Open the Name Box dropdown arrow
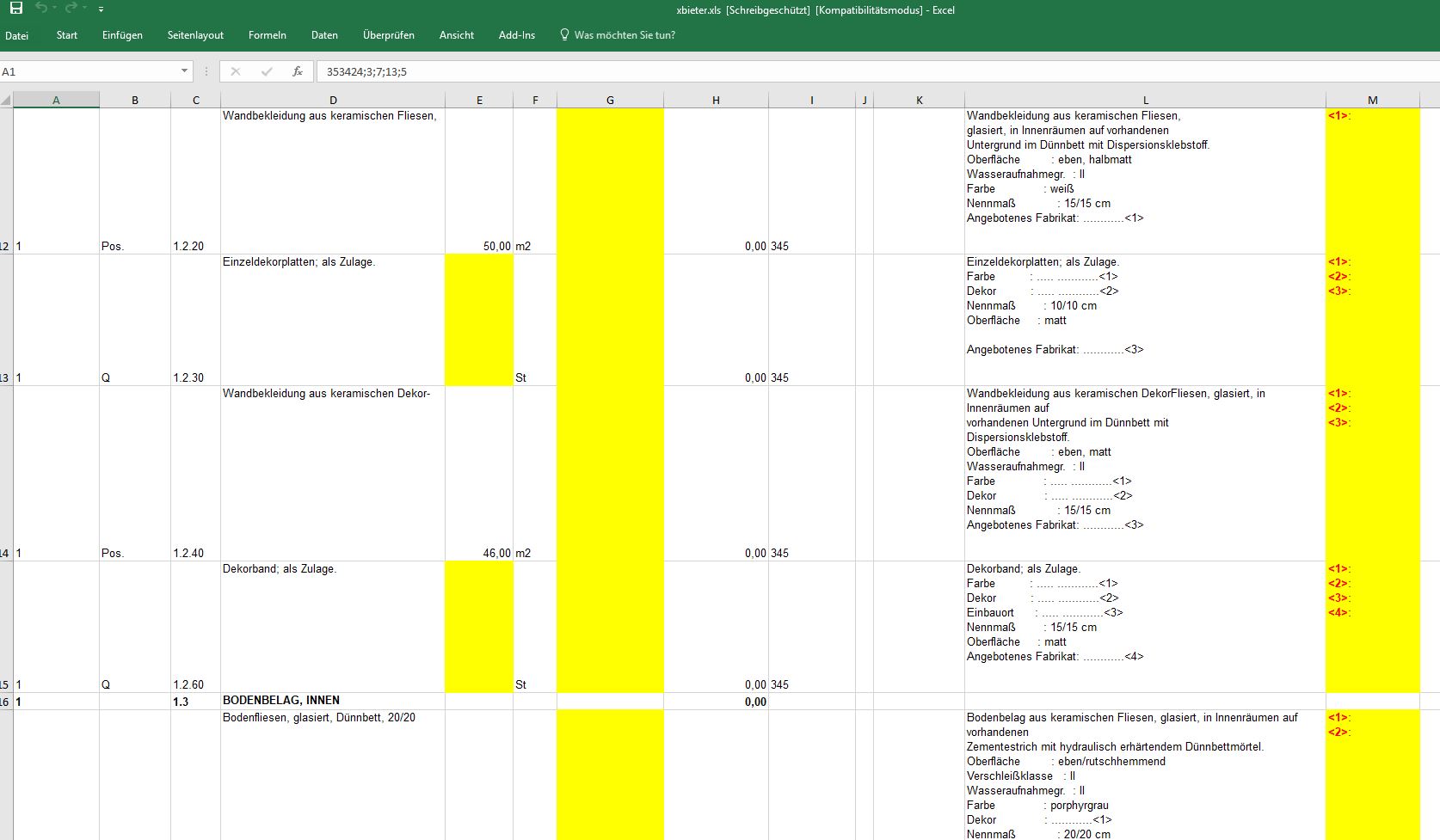 184,71
